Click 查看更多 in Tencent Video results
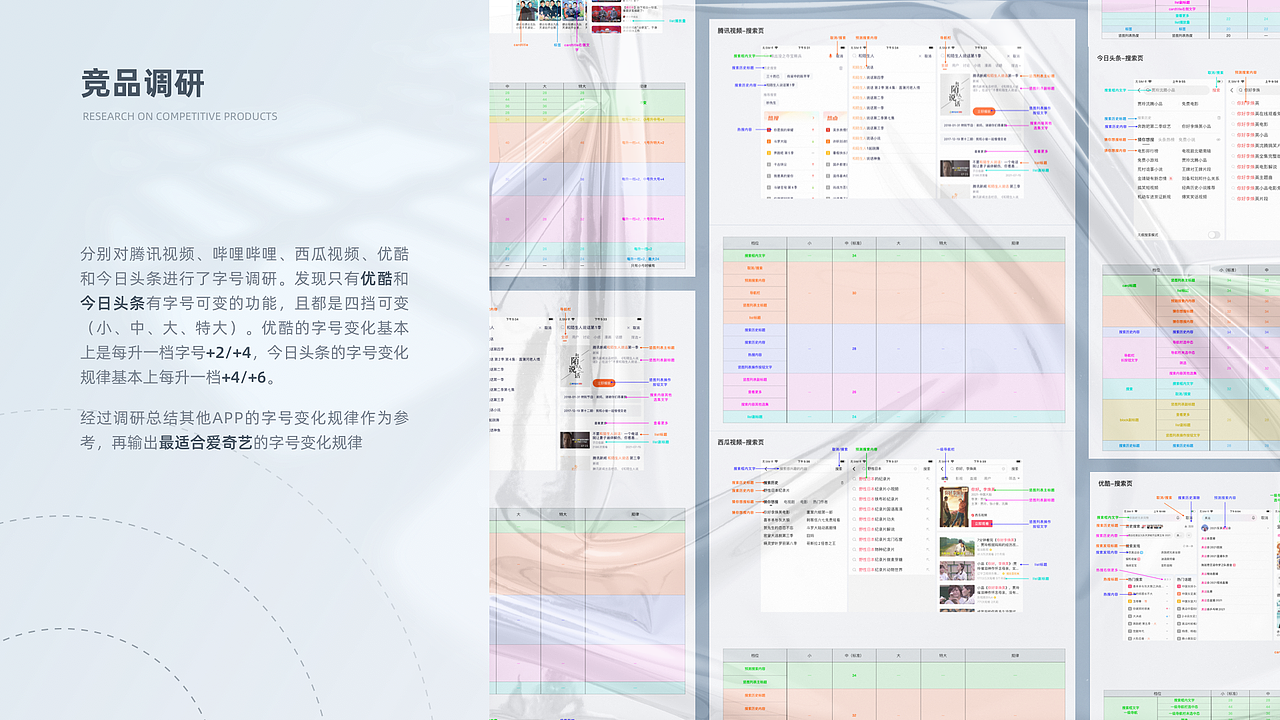 (980, 151)
